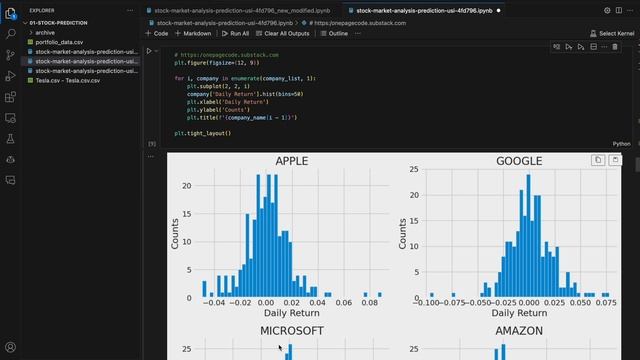The width and height of the screenshot is (640, 360).
Task: Save the plot output image
Action: [615, 160]
